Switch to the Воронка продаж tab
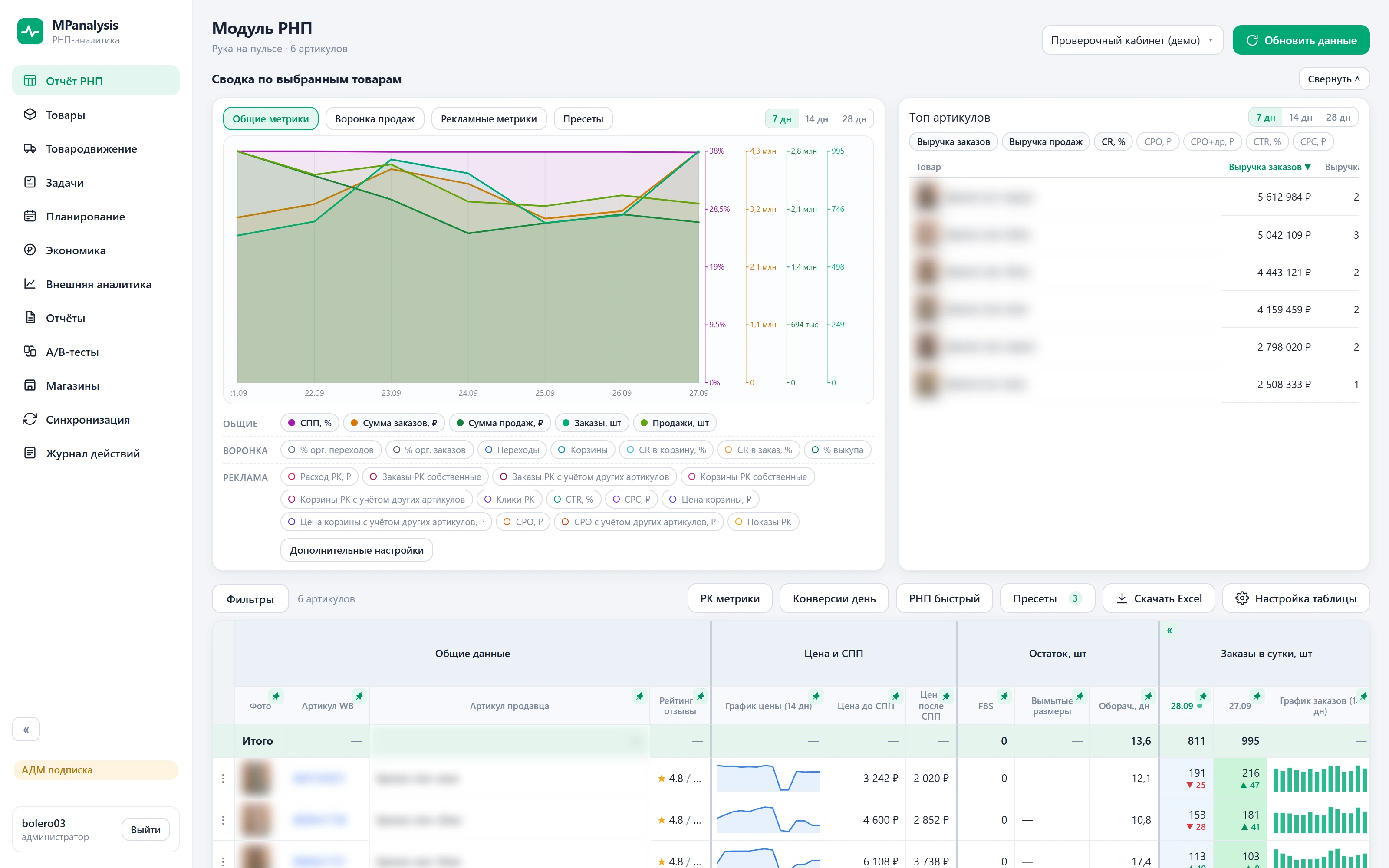 (374, 119)
